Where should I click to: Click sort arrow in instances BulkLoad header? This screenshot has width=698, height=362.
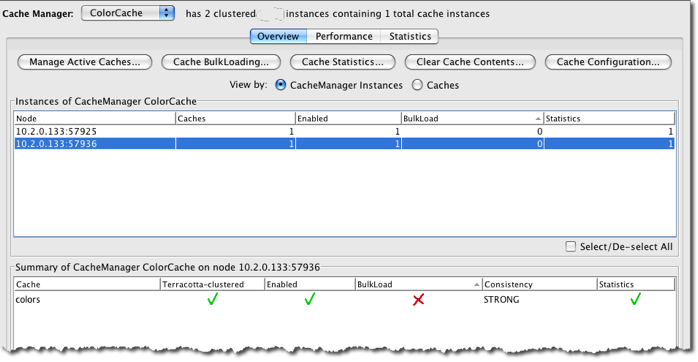click(538, 119)
